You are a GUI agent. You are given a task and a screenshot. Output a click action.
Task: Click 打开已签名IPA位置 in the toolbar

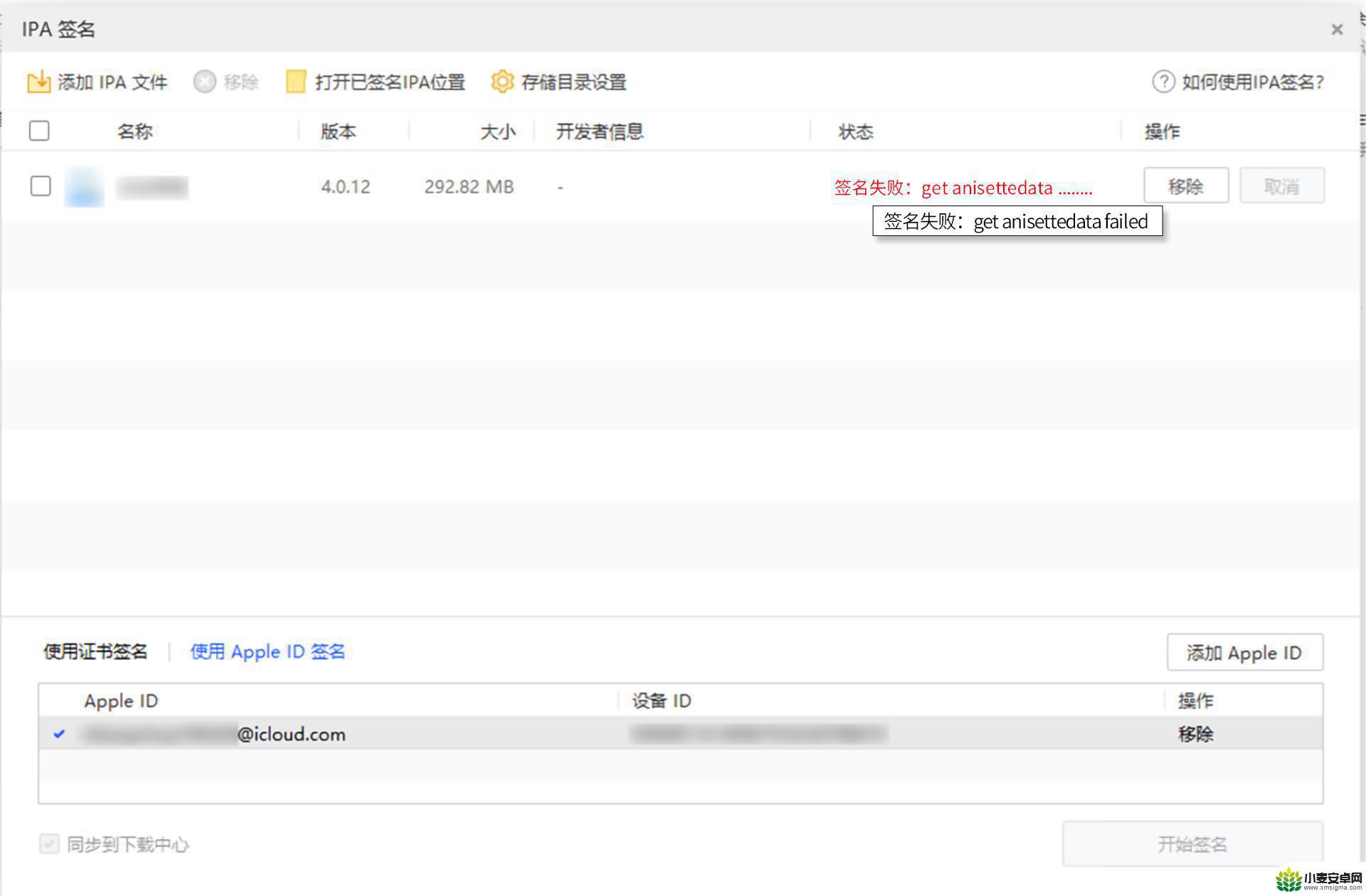tap(390, 82)
